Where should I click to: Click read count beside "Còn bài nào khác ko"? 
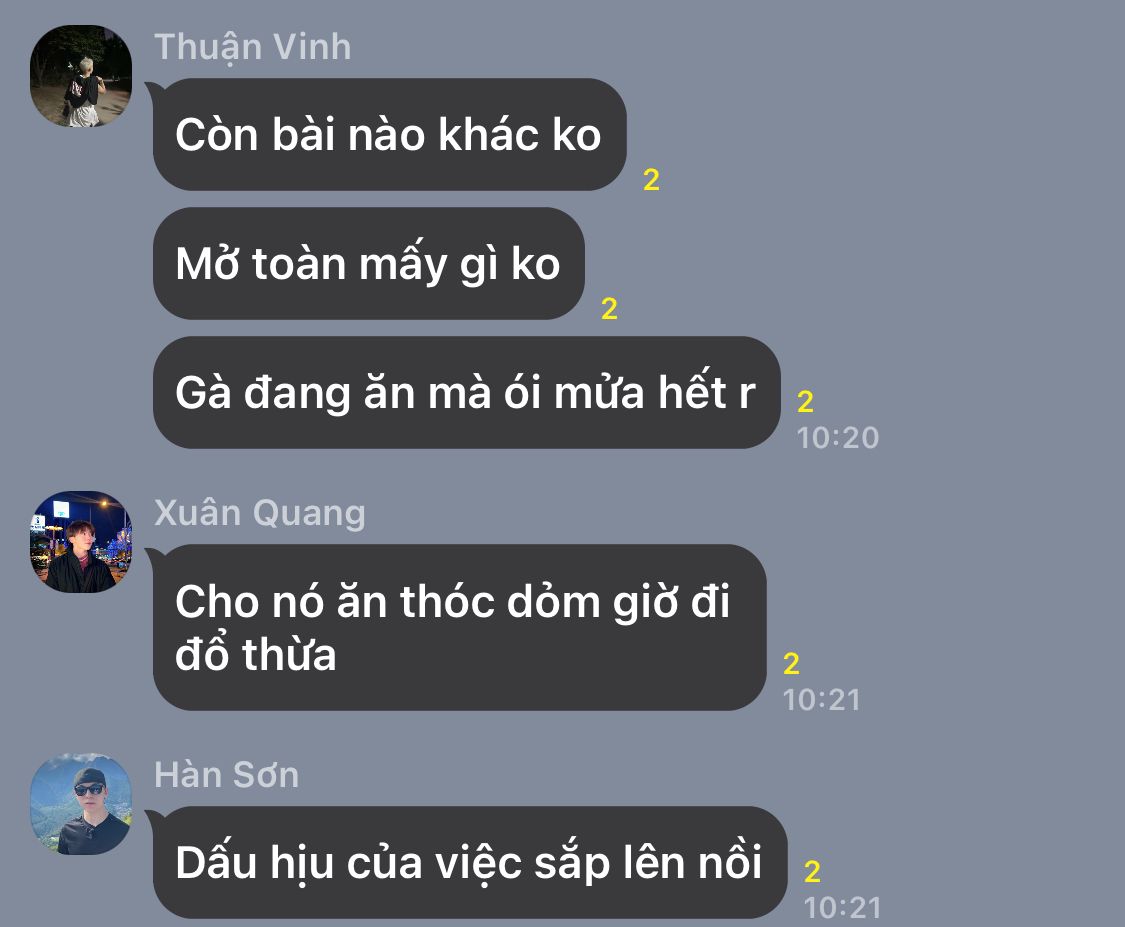(x=651, y=180)
